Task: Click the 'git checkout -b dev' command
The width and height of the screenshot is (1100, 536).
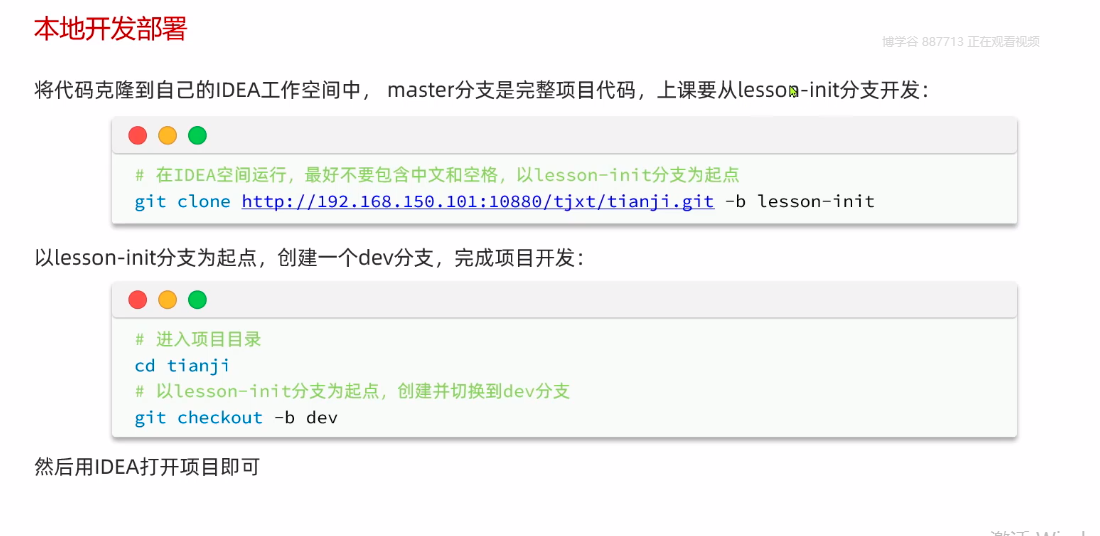Action: tap(236, 417)
